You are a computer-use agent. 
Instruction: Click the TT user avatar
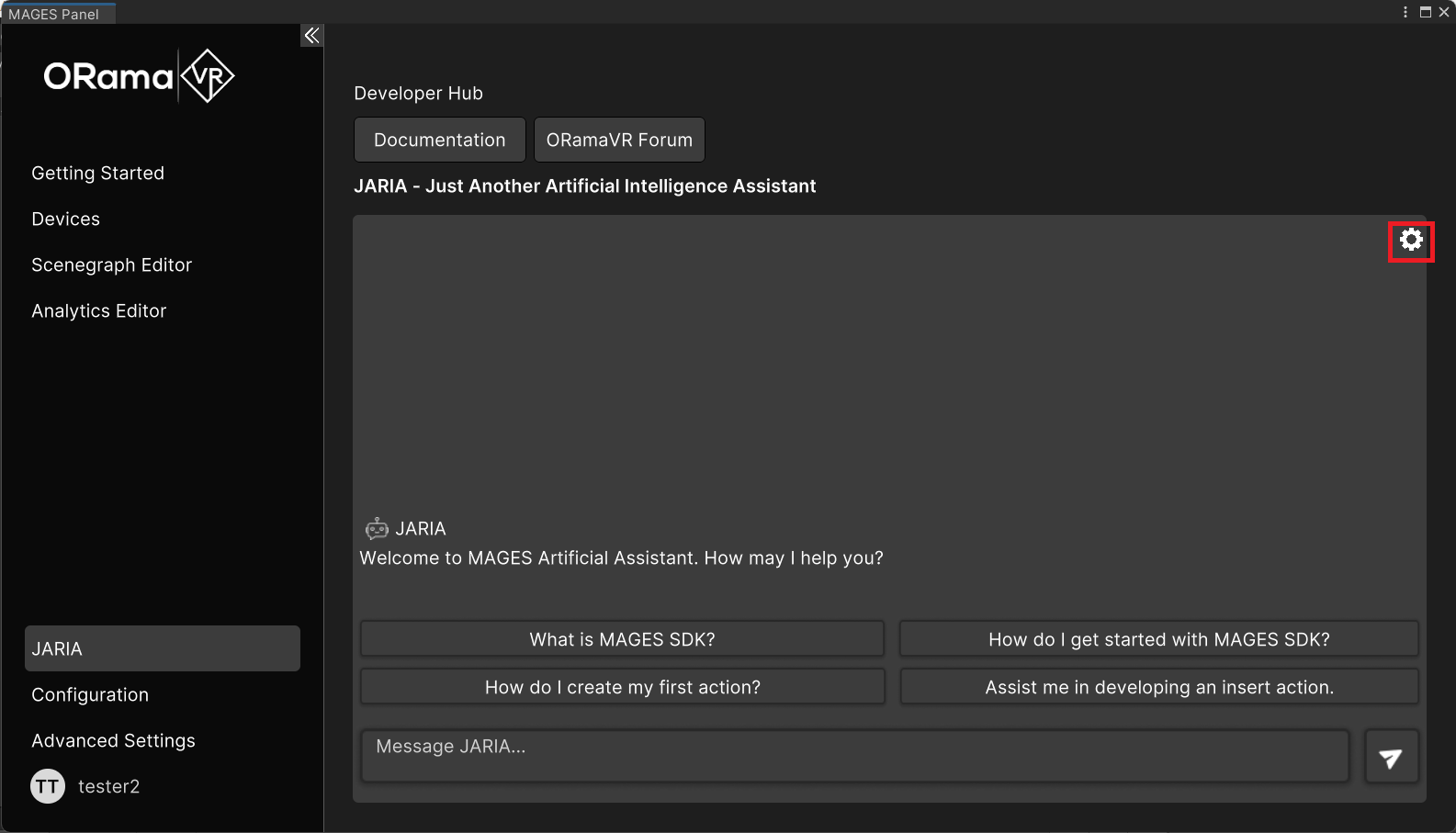pos(48,786)
